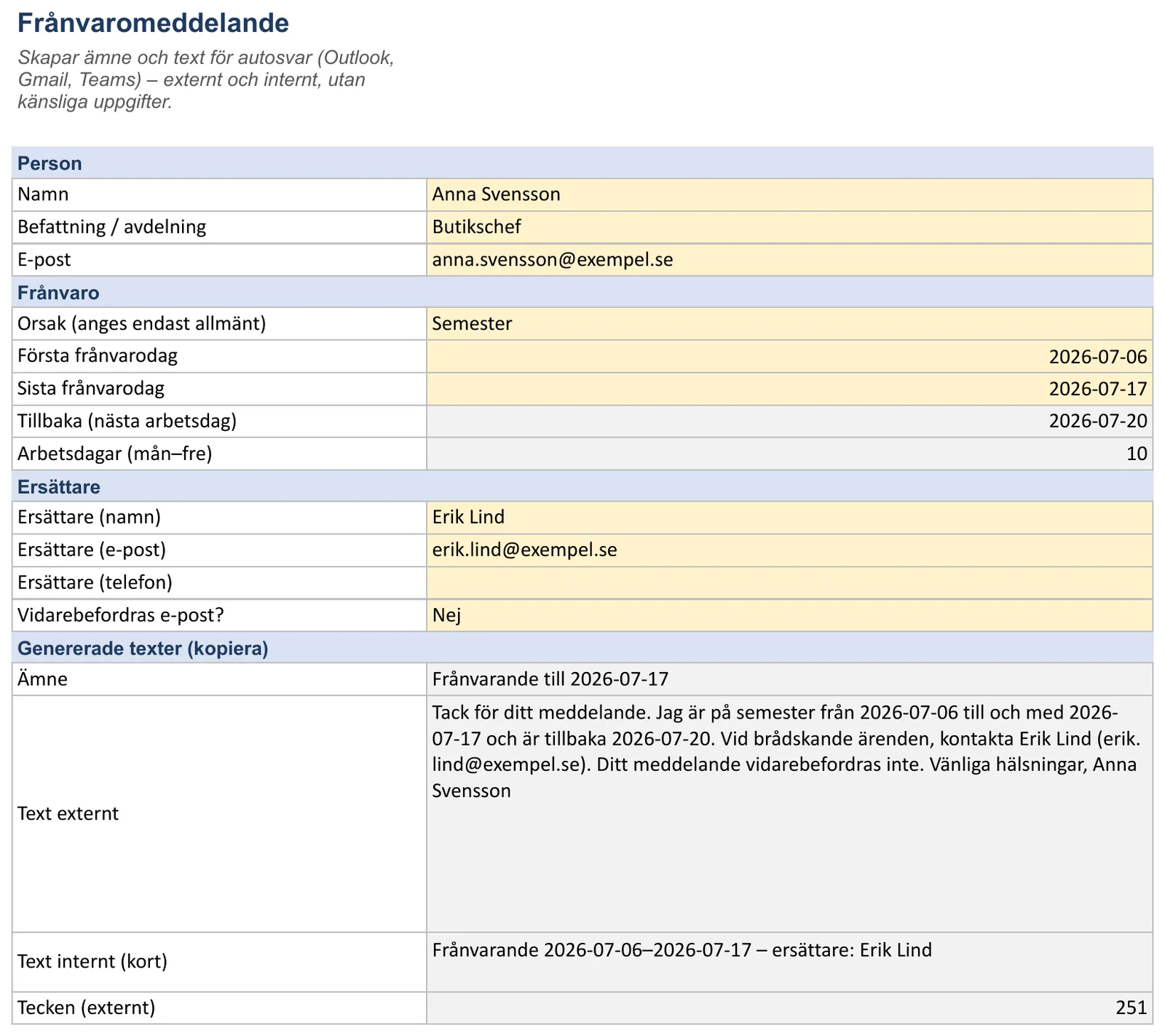Click the E-post label
Image resolution: width=1165 pixels, height=1036 pixels.
(x=44, y=260)
